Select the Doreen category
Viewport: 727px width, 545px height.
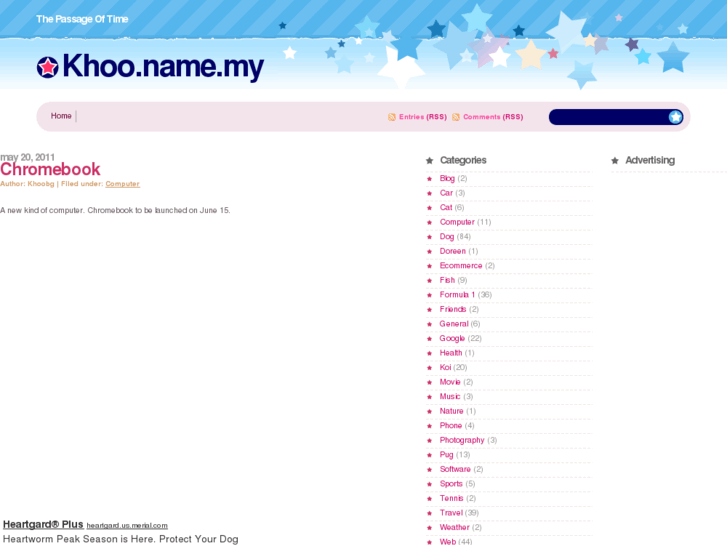click(453, 251)
